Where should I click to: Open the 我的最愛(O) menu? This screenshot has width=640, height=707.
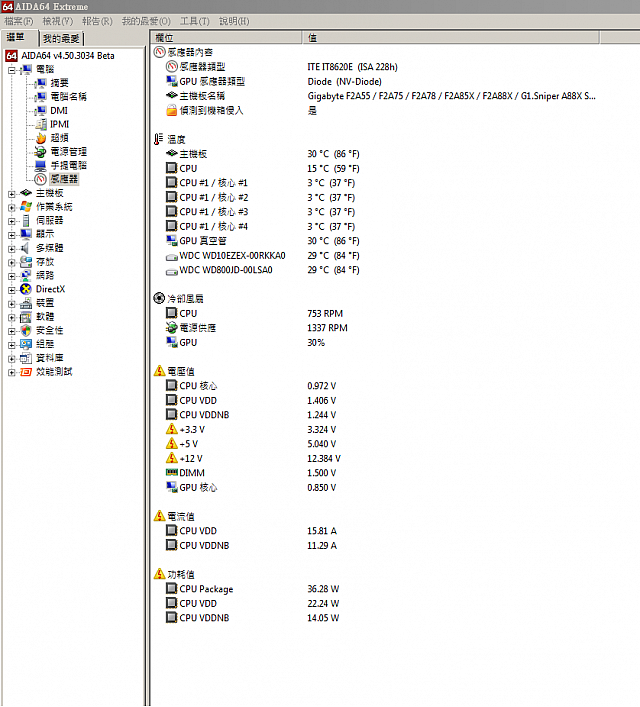[146, 21]
